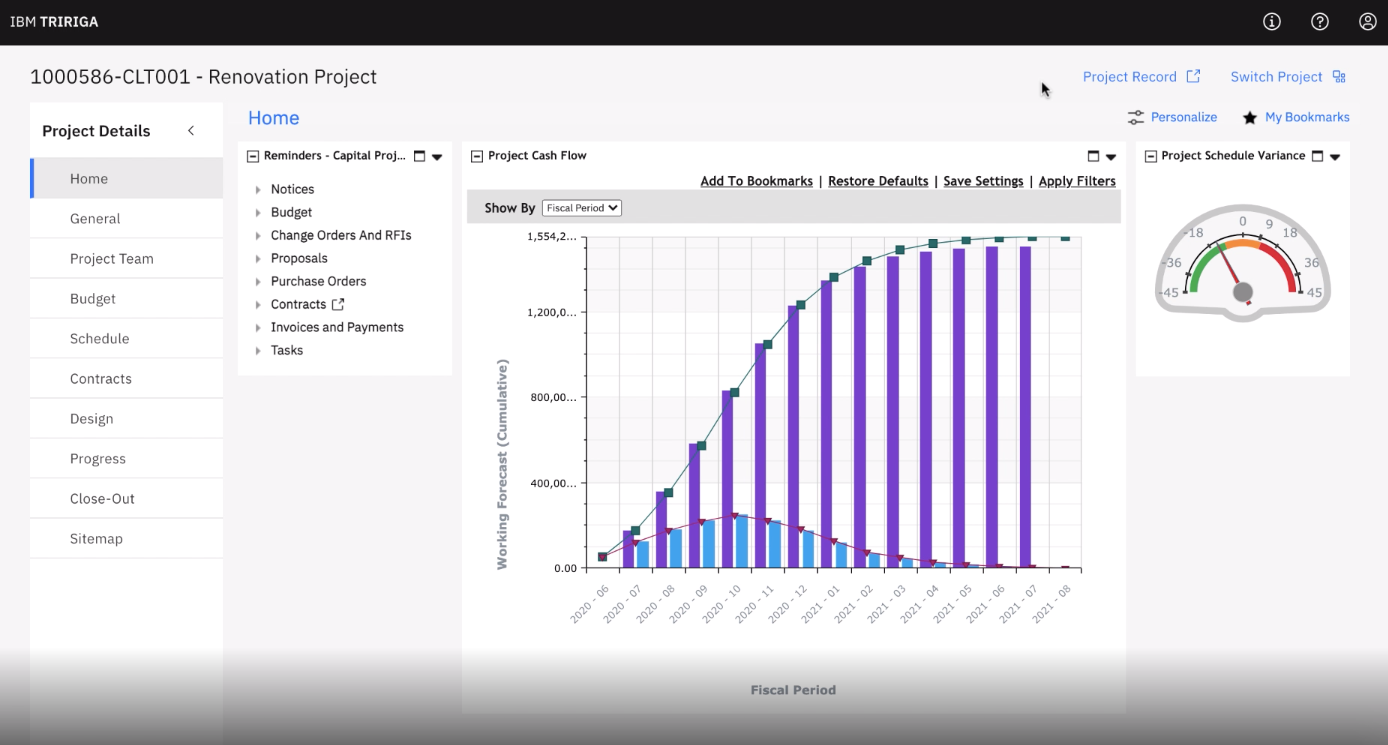Click the Switch Project icon
The width and height of the screenshot is (1388, 745).
pos(1339,77)
